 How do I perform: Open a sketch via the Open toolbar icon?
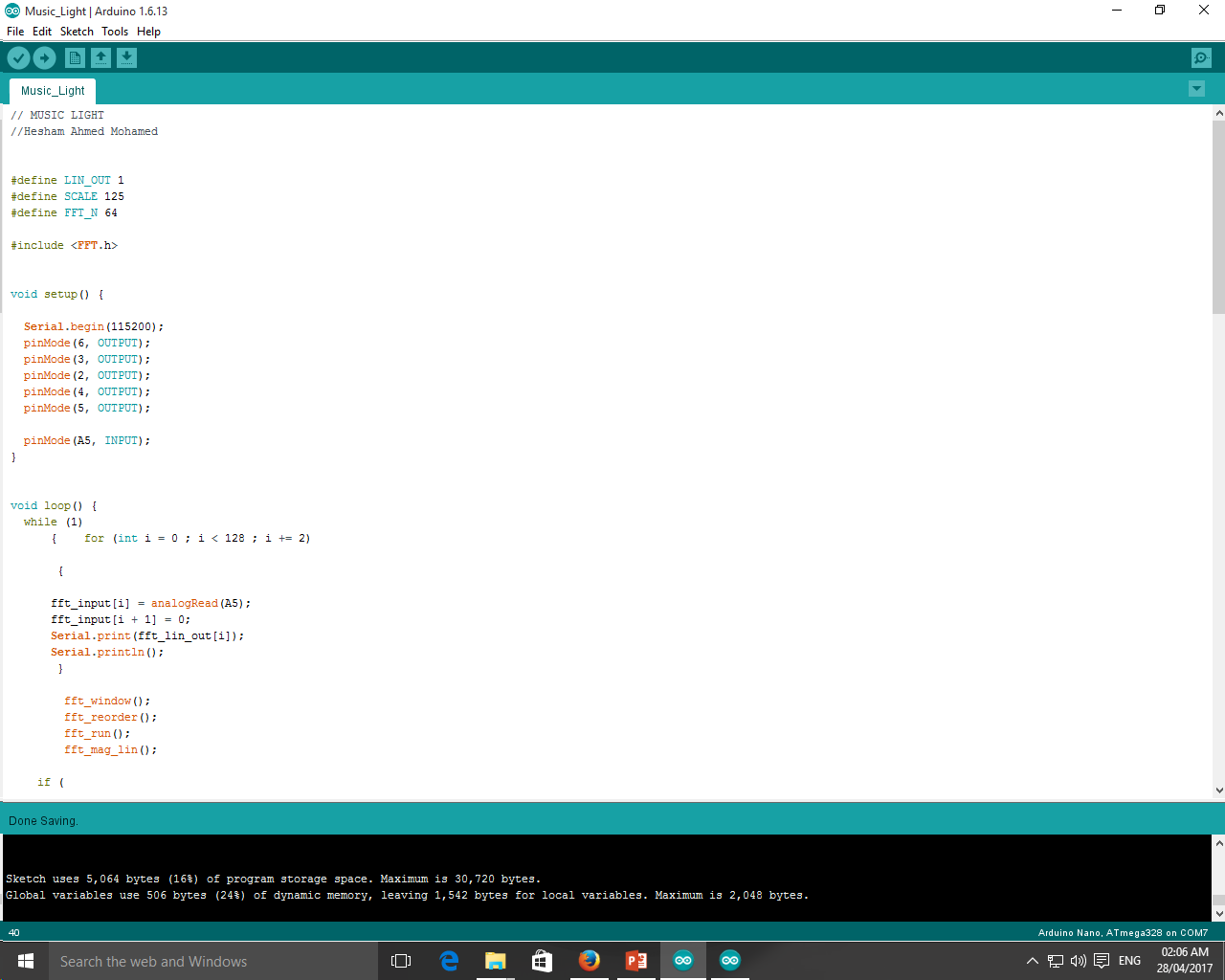point(100,57)
